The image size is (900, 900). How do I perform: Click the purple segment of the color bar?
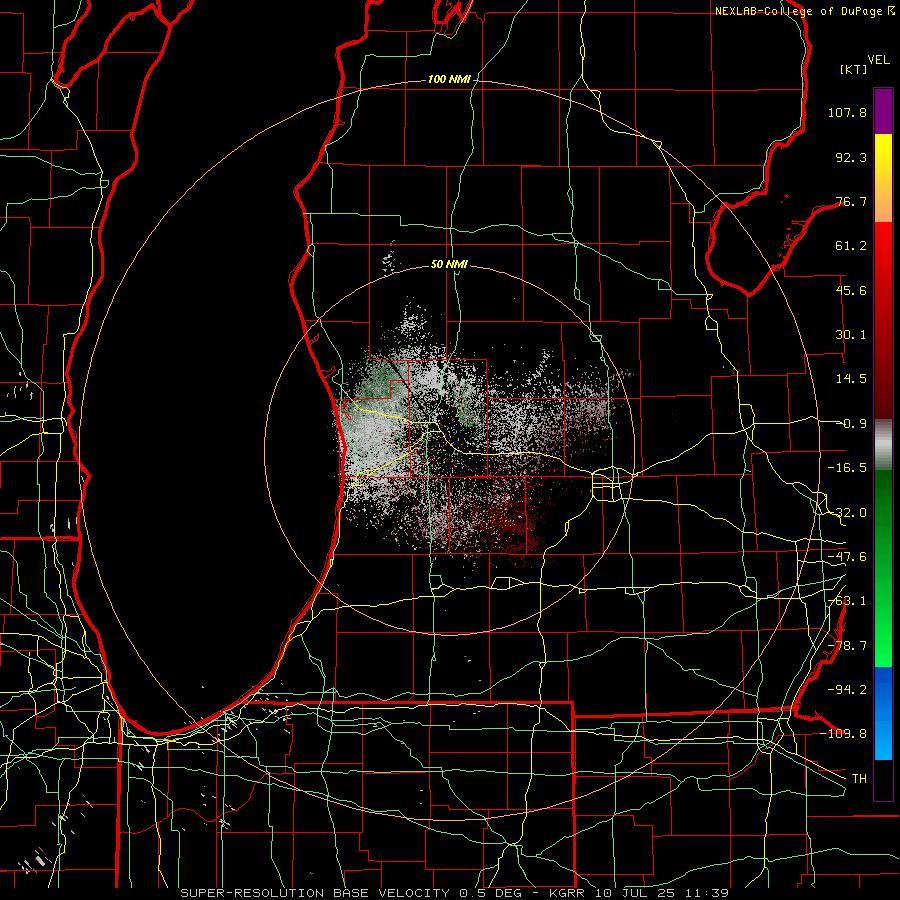883,111
